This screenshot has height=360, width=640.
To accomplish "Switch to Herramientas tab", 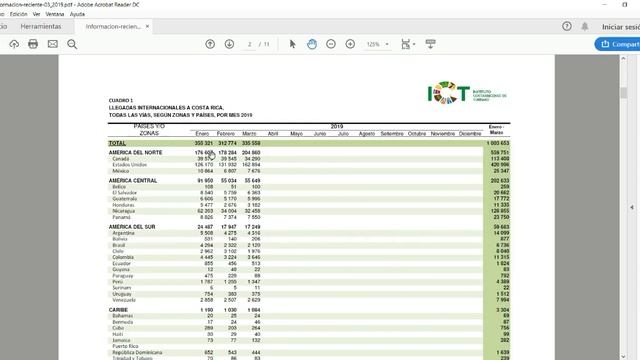I will pyautogui.click(x=41, y=26).
